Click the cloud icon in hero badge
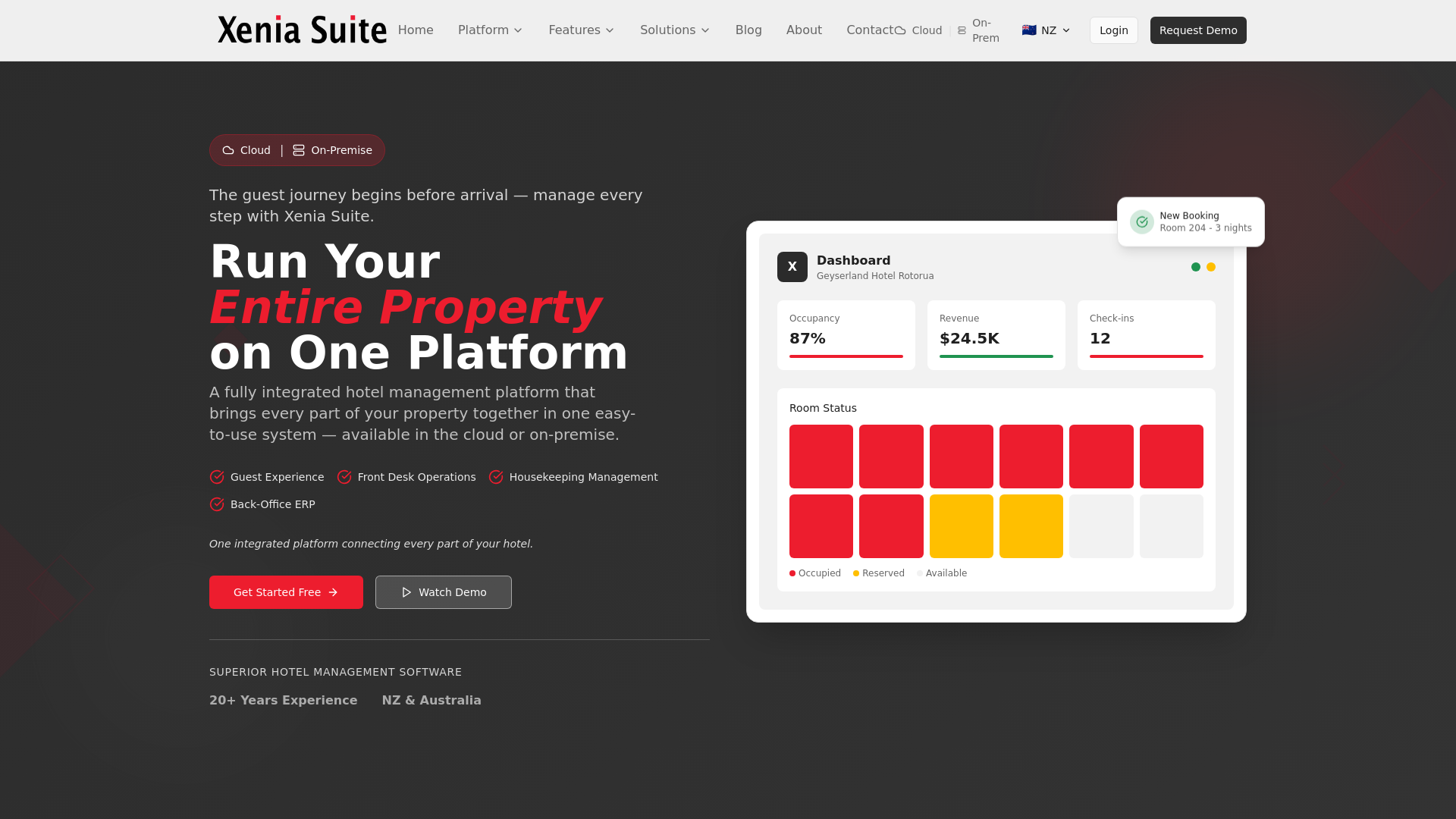Screen dimensions: 1456x819 click(x=227, y=150)
